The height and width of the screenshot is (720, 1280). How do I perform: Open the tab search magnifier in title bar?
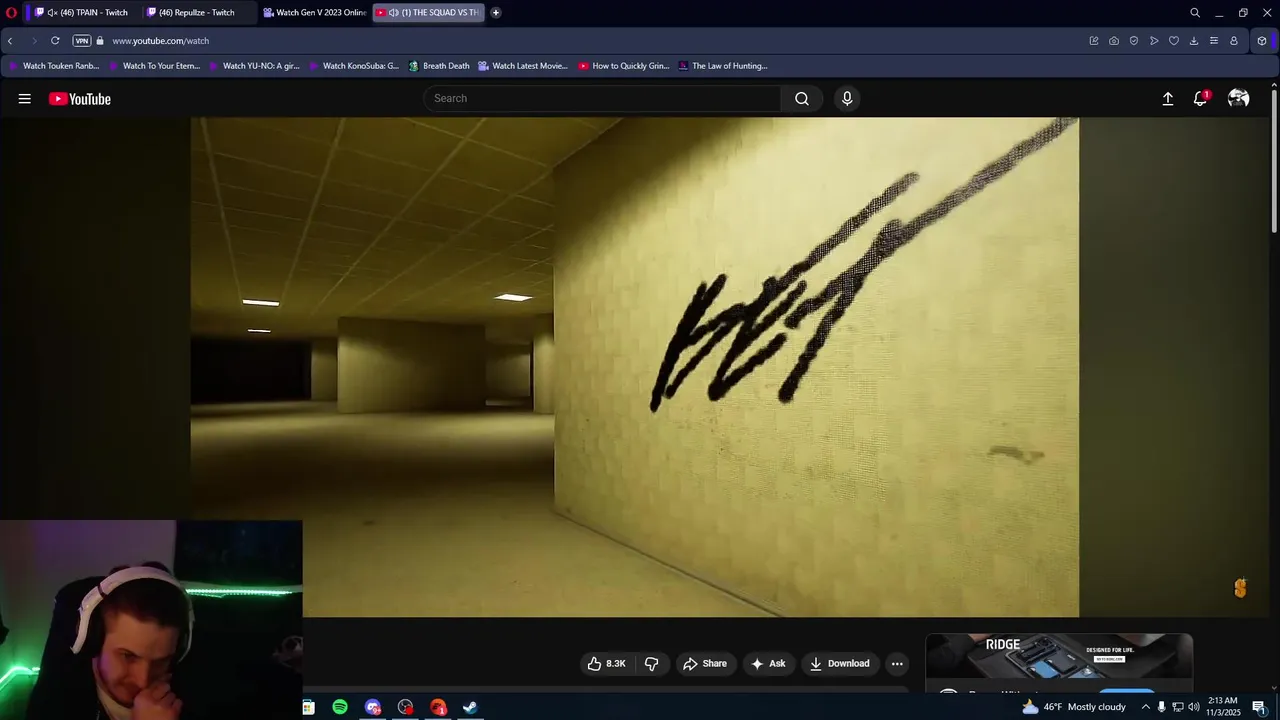tap(1195, 13)
